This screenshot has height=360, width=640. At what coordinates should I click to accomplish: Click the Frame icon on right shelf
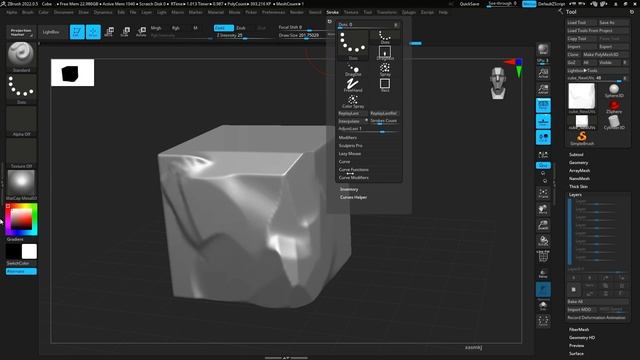[543, 193]
